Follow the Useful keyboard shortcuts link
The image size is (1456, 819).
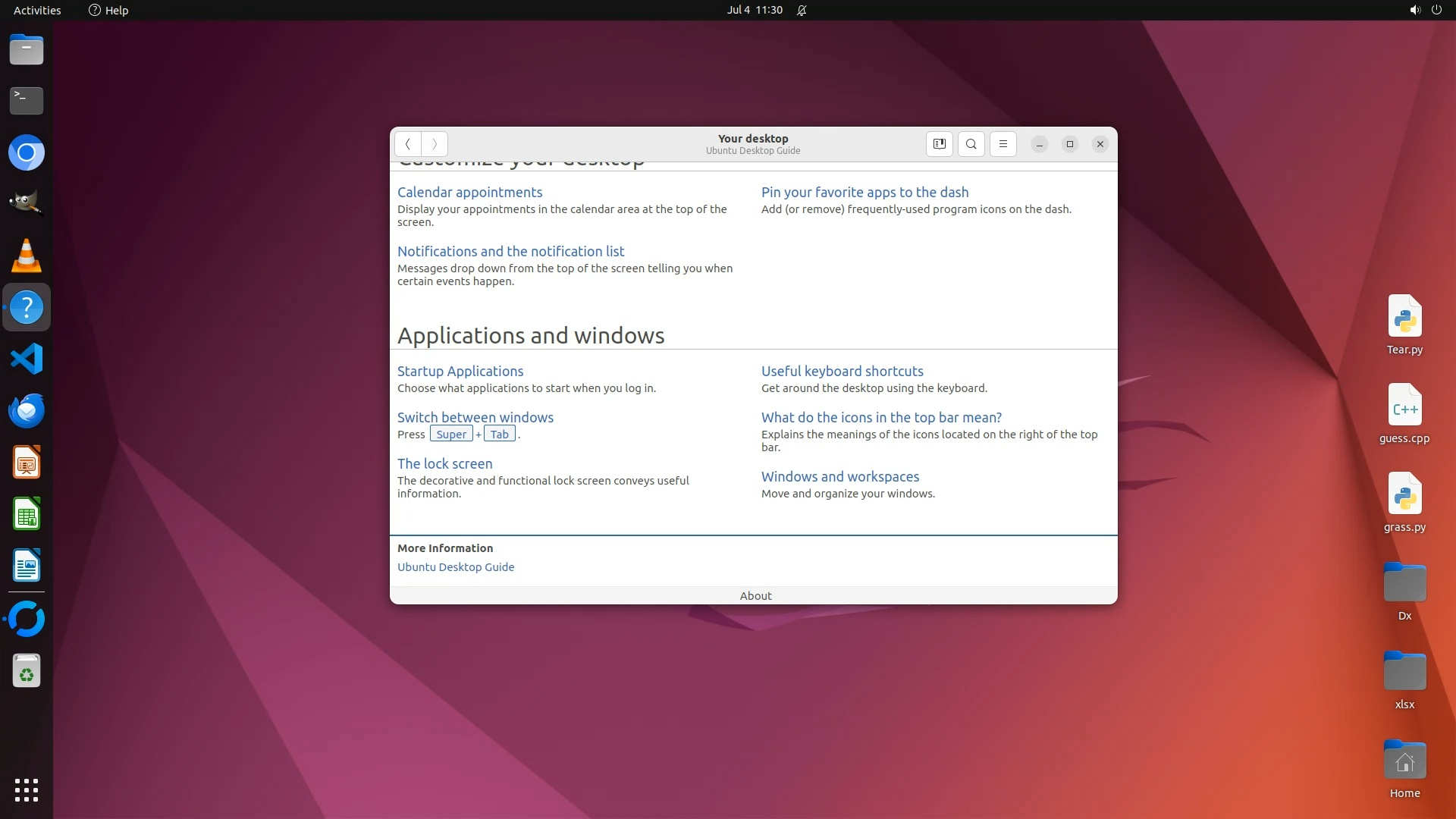pyautogui.click(x=842, y=371)
